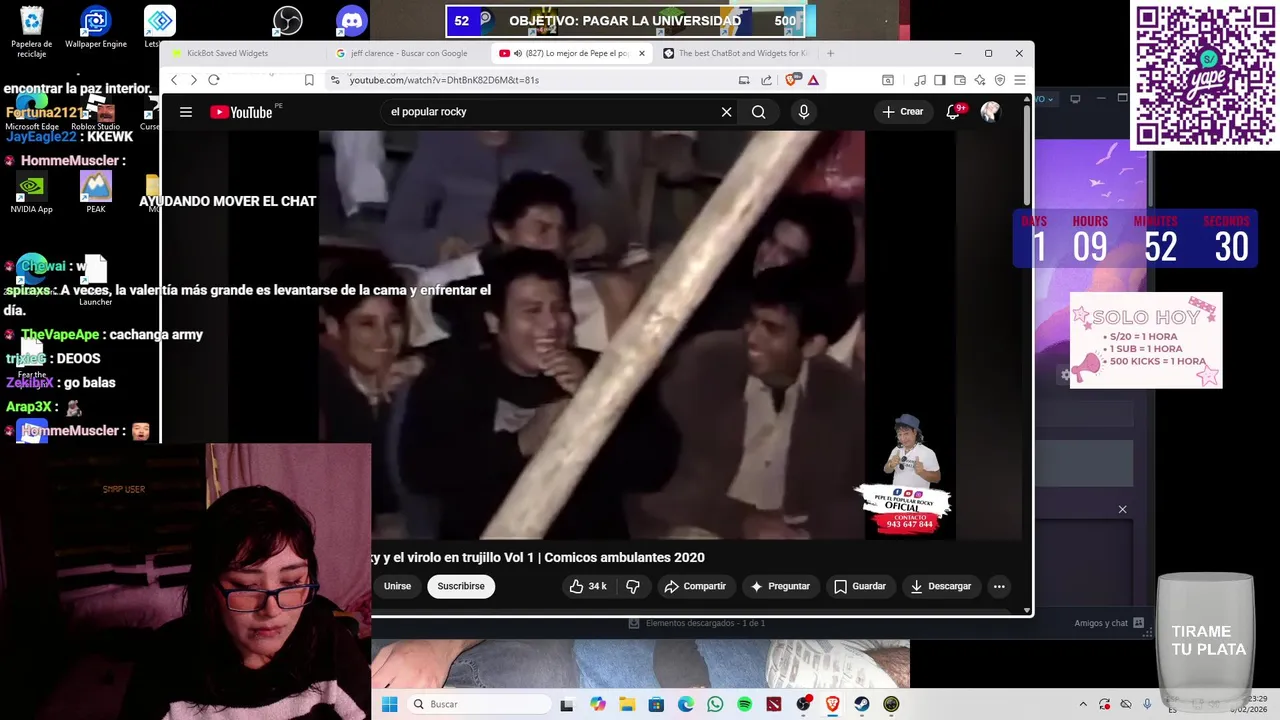
Task: Go to the YouTube home logo
Action: [241, 112]
